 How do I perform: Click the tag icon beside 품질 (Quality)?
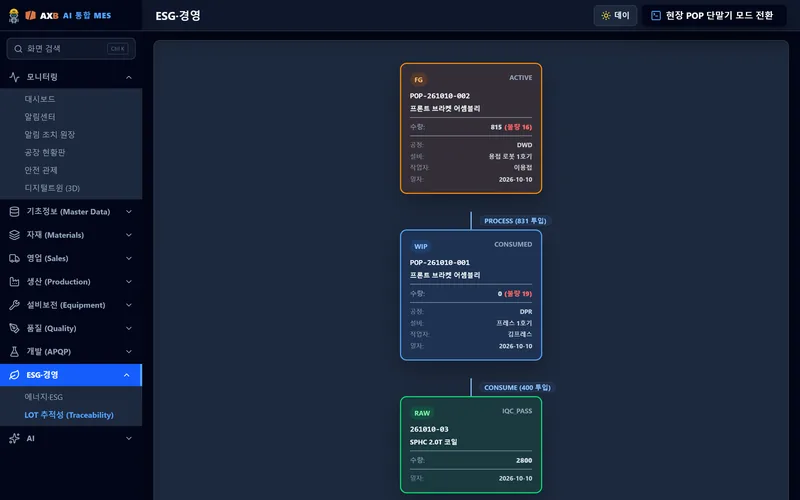(x=14, y=328)
